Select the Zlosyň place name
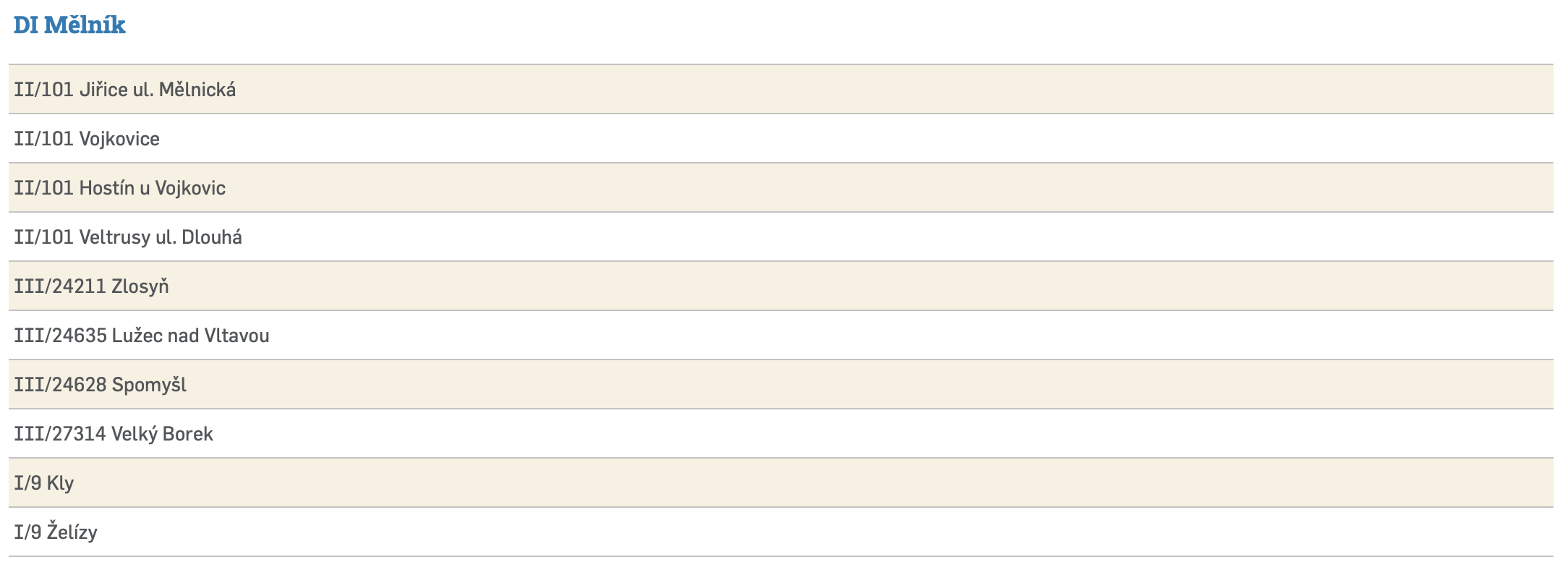 click(x=140, y=286)
